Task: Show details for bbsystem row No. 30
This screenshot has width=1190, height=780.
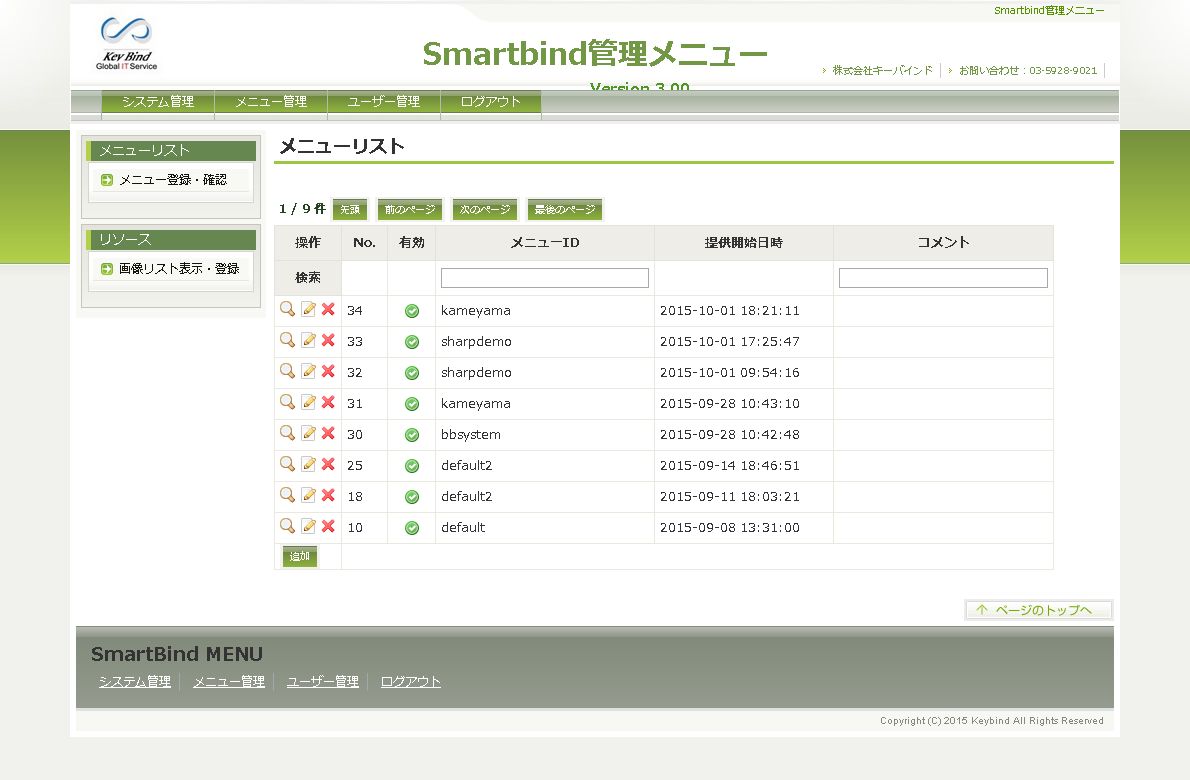Action: pyautogui.click(x=287, y=433)
